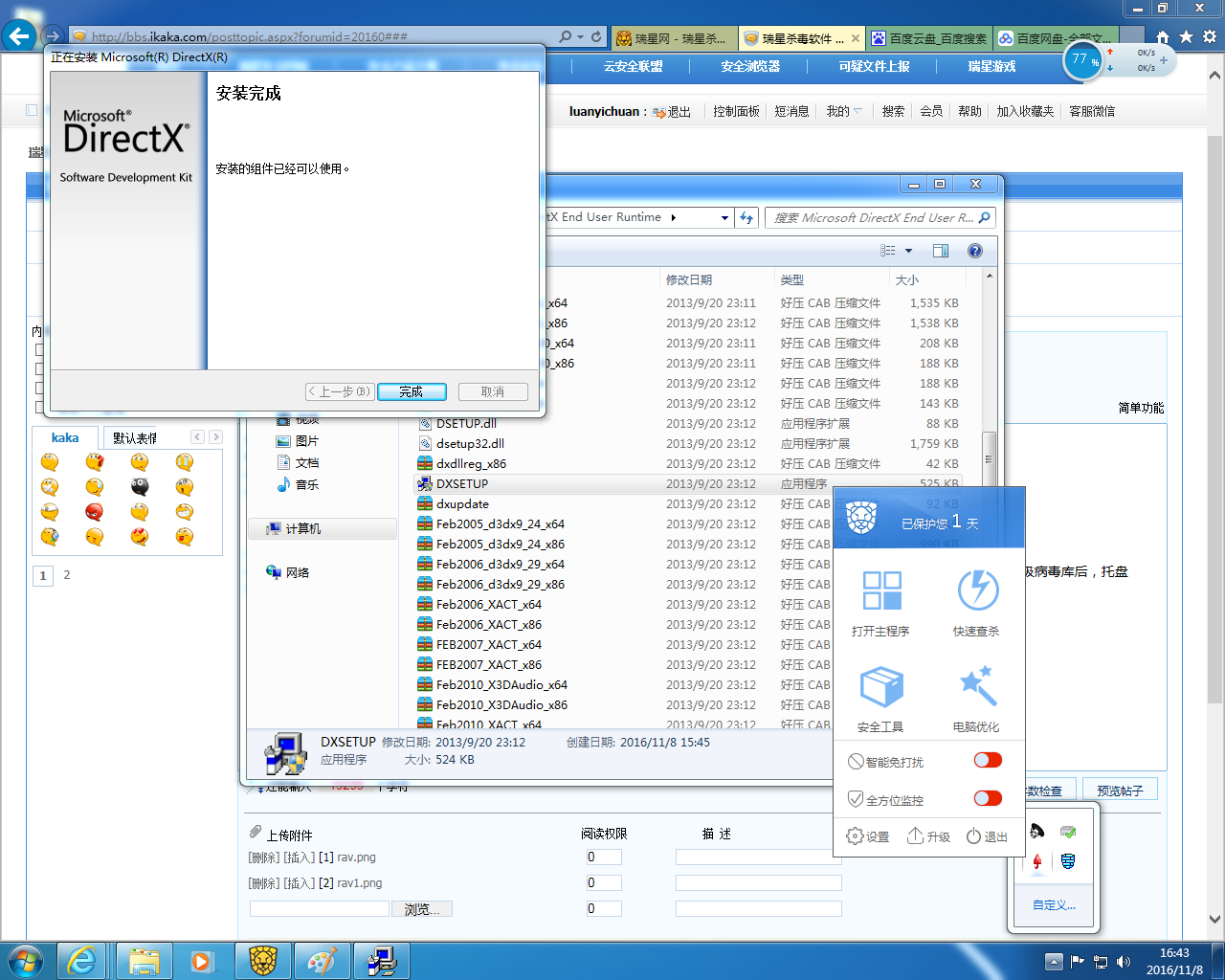Open 短消息 messages link

coord(791,112)
